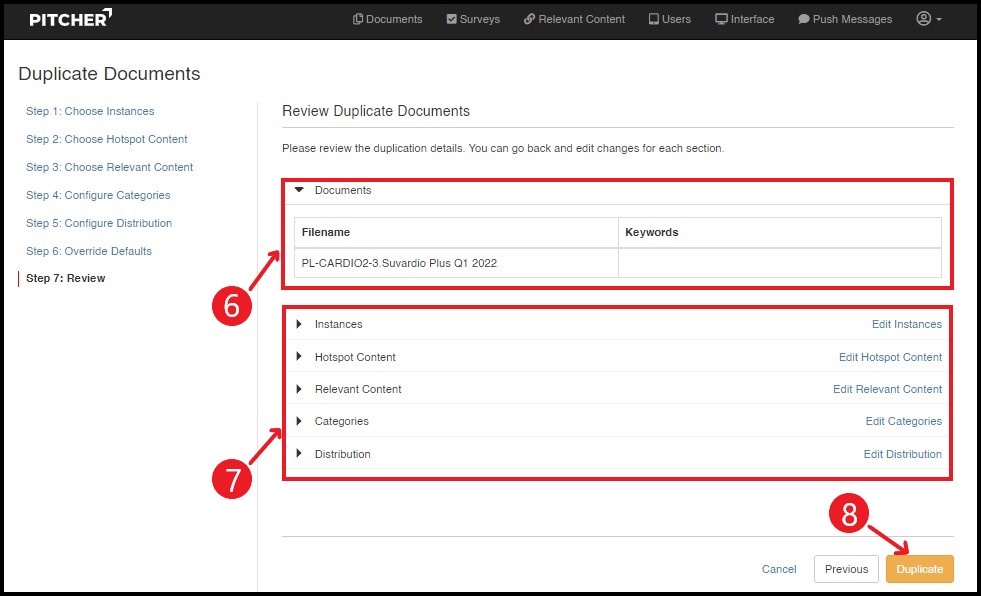This screenshot has width=981, height=596.
Task: Click the Pitcher logo in header
Action: tap(70, 19)
